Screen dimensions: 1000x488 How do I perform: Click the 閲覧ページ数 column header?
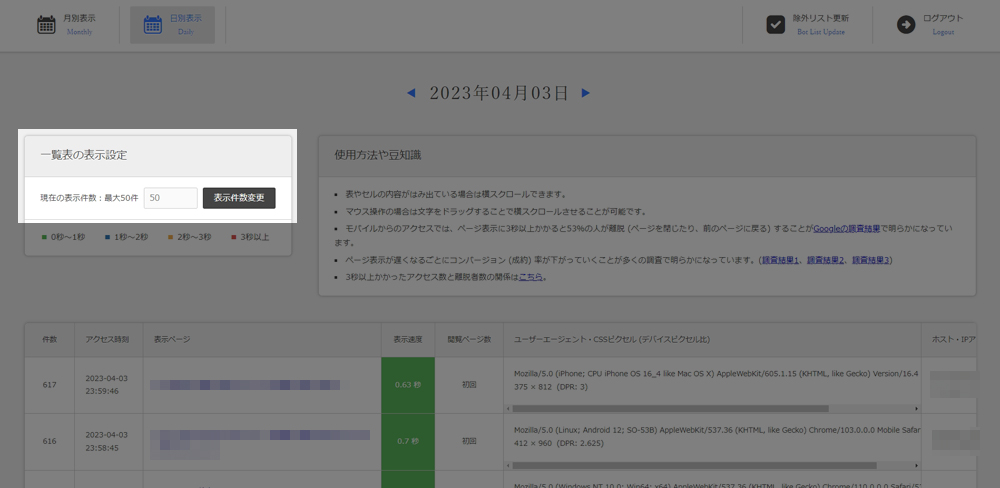[469, 339]
